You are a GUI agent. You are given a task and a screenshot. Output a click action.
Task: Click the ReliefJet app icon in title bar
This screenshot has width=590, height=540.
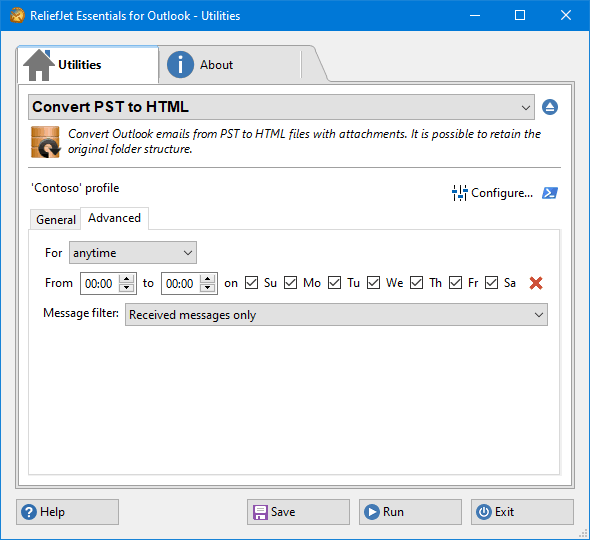[17, 15]
